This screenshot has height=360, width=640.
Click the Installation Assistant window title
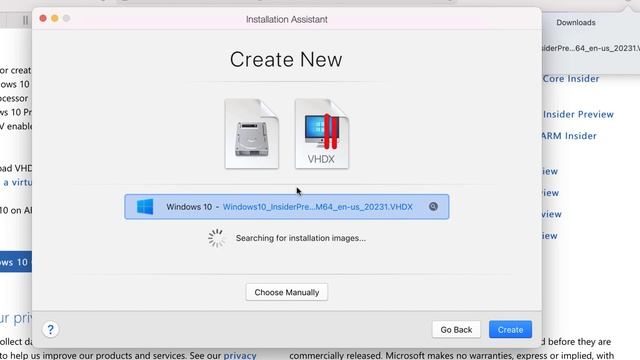(287, 19)
